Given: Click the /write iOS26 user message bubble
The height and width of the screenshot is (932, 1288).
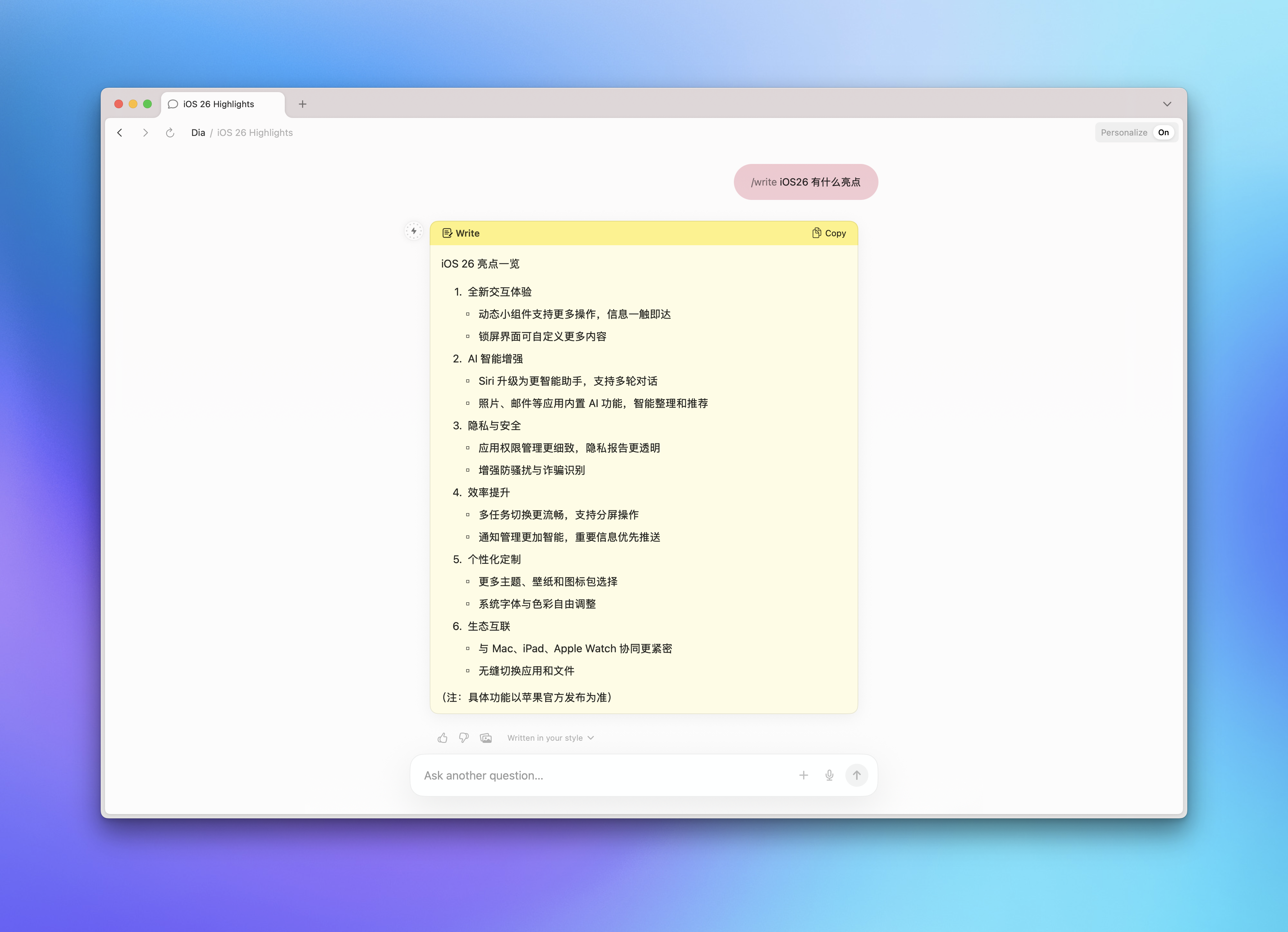Looking at the screenshot, I should coord(806,182).
